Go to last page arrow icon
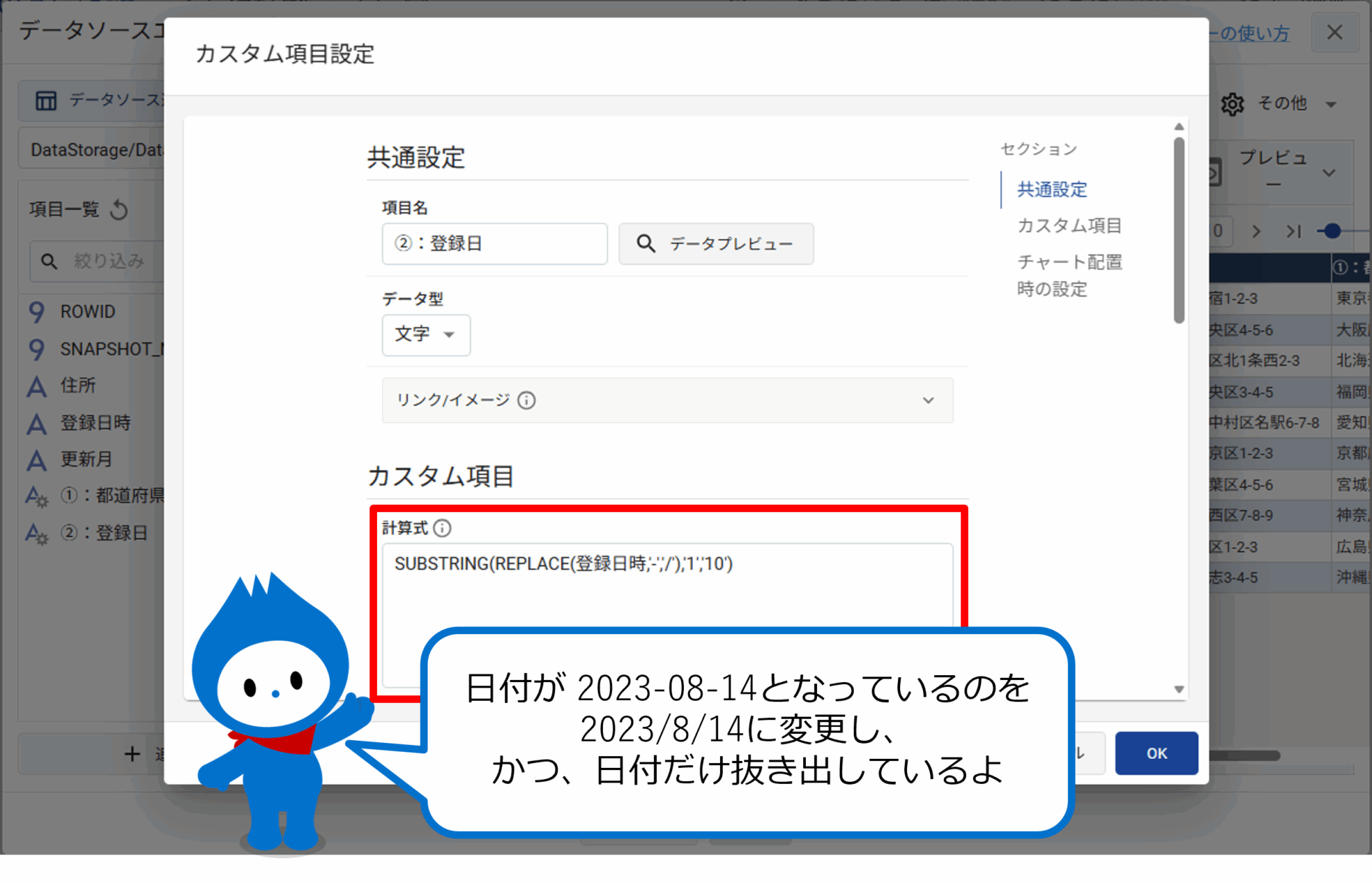Viewport: 1372px width, 883px height. click(x=1293, y=231)
